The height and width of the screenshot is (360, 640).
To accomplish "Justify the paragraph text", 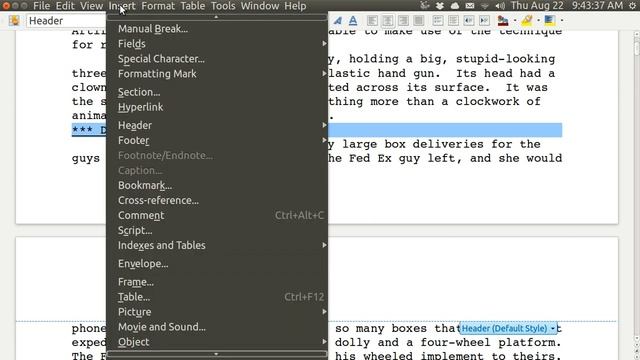I will click(x=419, y=20).
